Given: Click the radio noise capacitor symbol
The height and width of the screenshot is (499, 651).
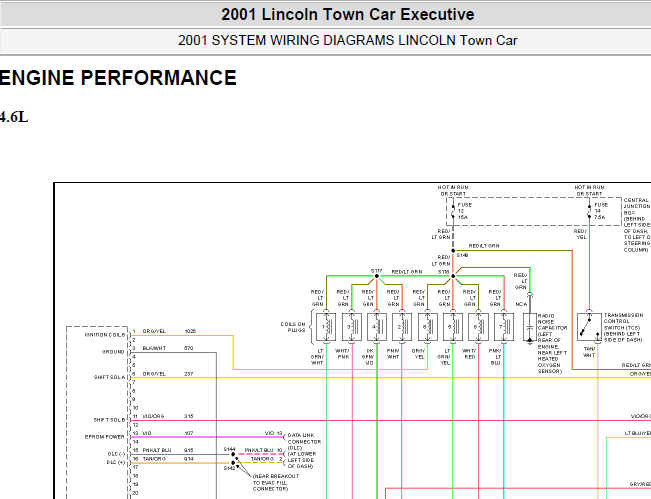Looking at the screenshot, I should point(529,327).
